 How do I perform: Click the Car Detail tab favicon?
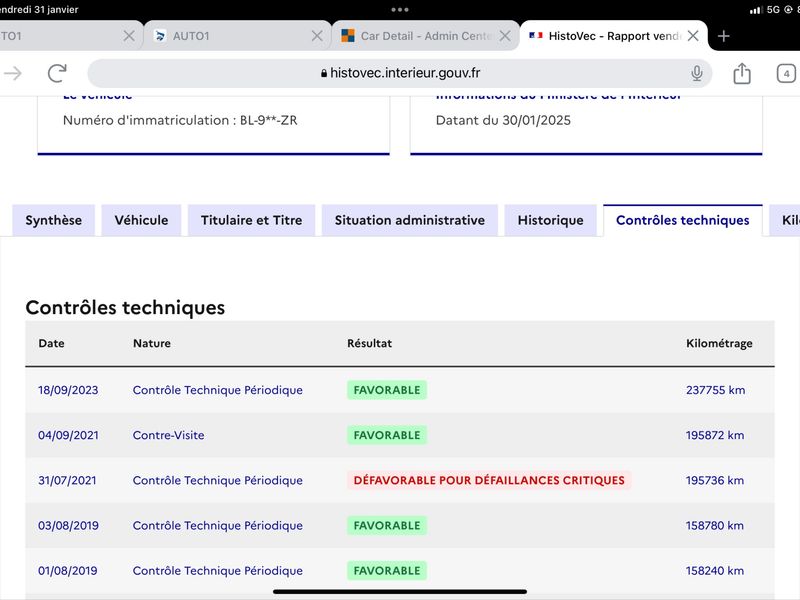(348, 36)
